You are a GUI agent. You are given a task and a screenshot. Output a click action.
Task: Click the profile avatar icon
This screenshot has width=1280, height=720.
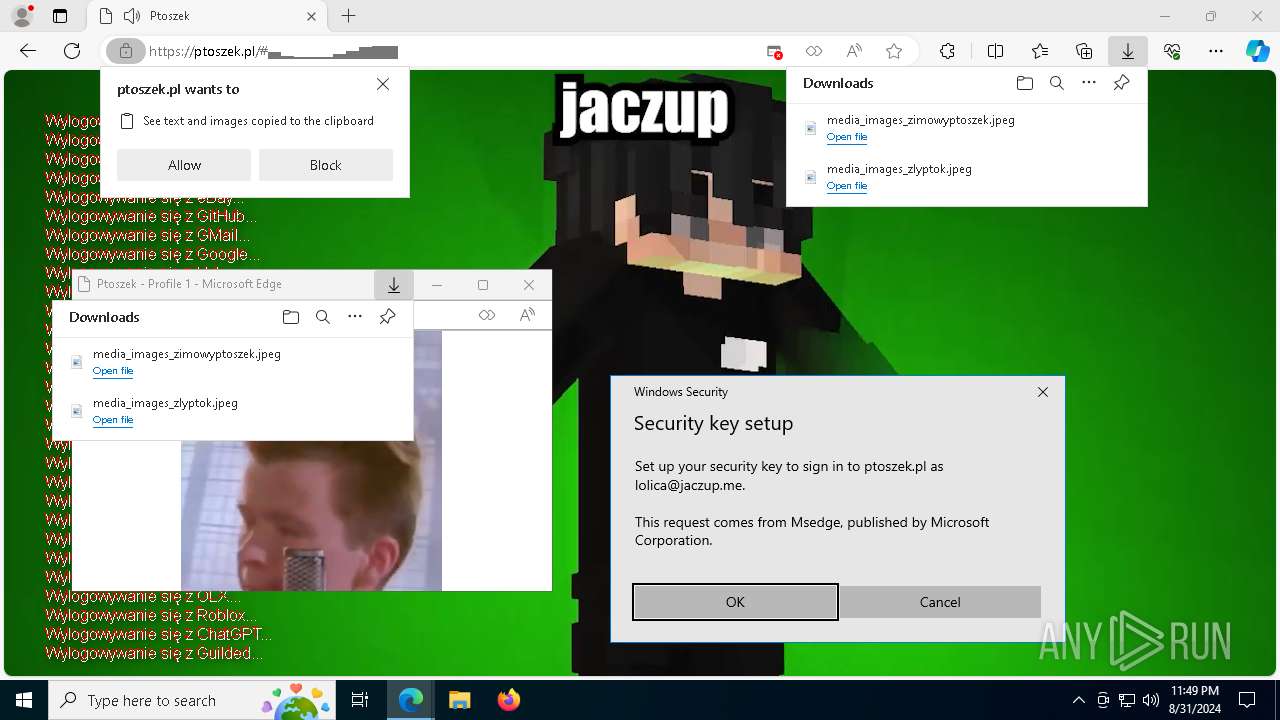[22, 16]
